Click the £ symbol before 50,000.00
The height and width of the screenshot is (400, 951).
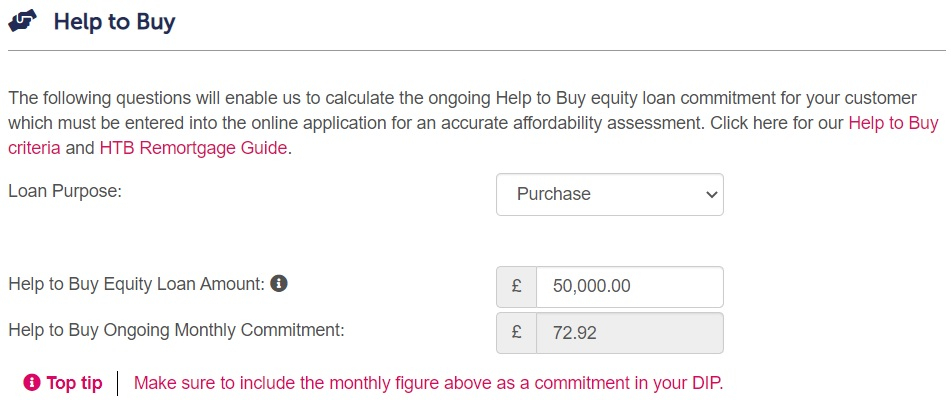[x=517, y=286]
